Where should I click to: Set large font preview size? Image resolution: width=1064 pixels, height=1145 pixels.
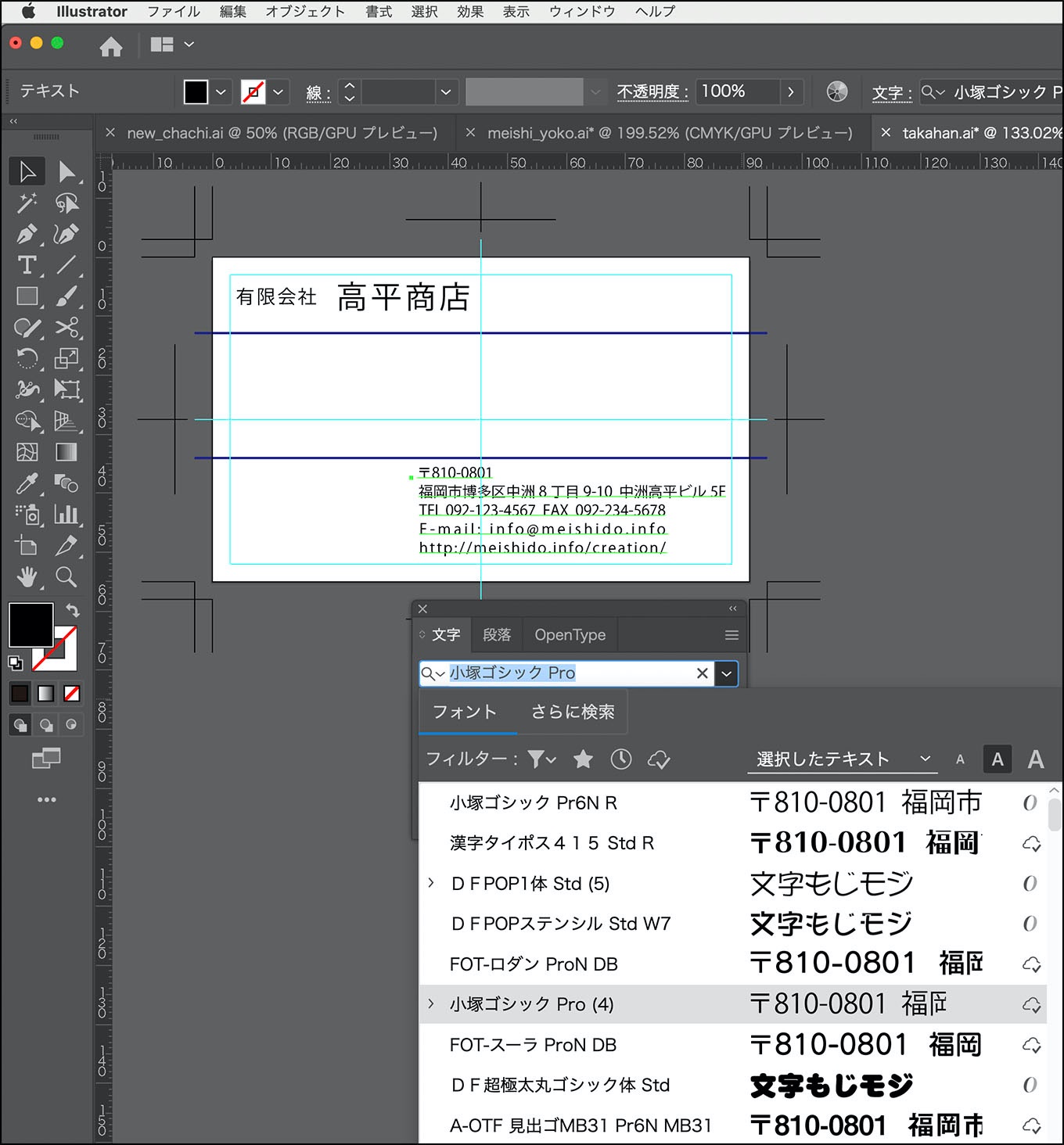1036,759
